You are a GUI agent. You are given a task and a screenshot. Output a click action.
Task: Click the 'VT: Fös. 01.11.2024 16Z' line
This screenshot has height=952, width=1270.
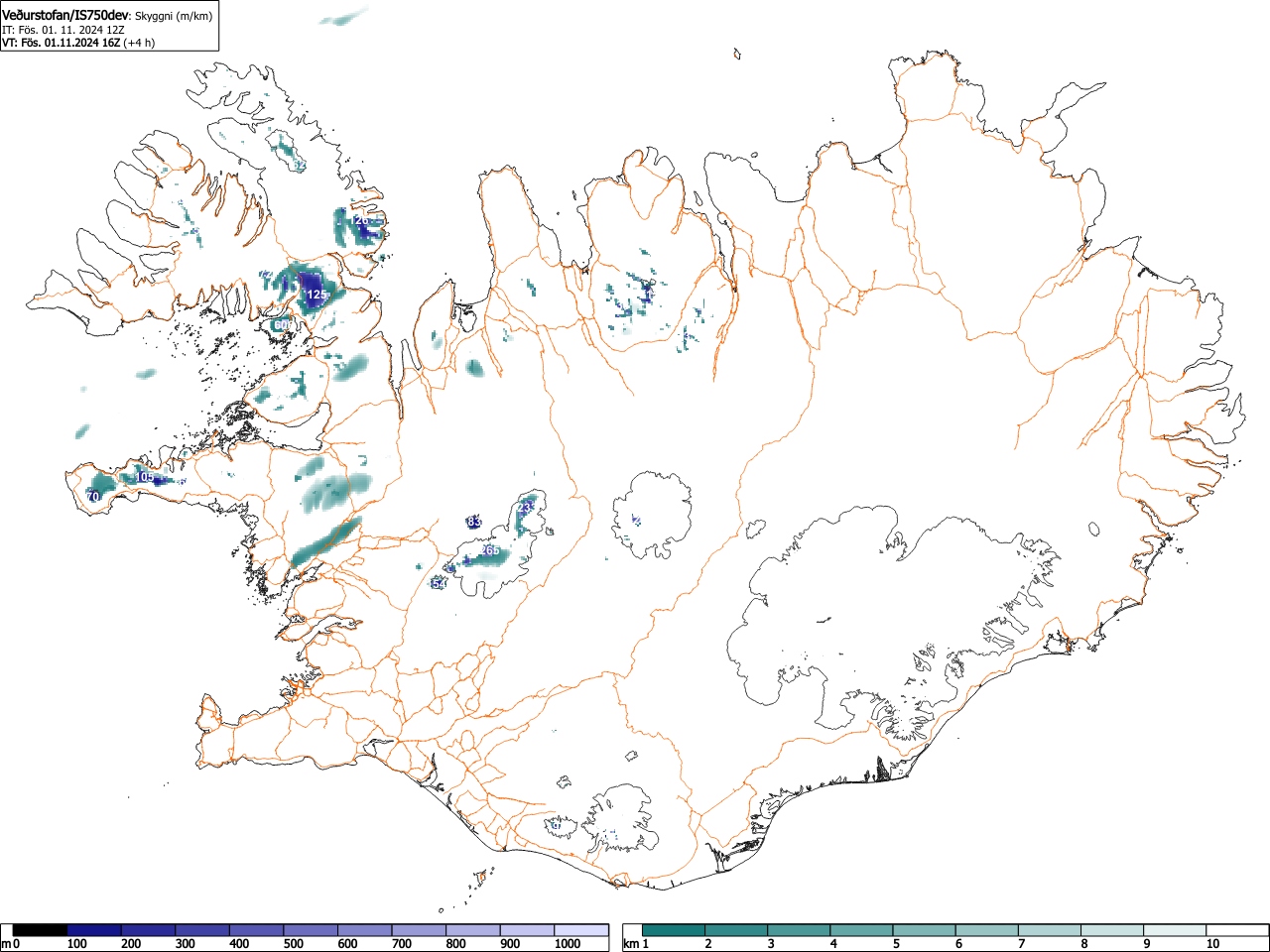[61, 43]
